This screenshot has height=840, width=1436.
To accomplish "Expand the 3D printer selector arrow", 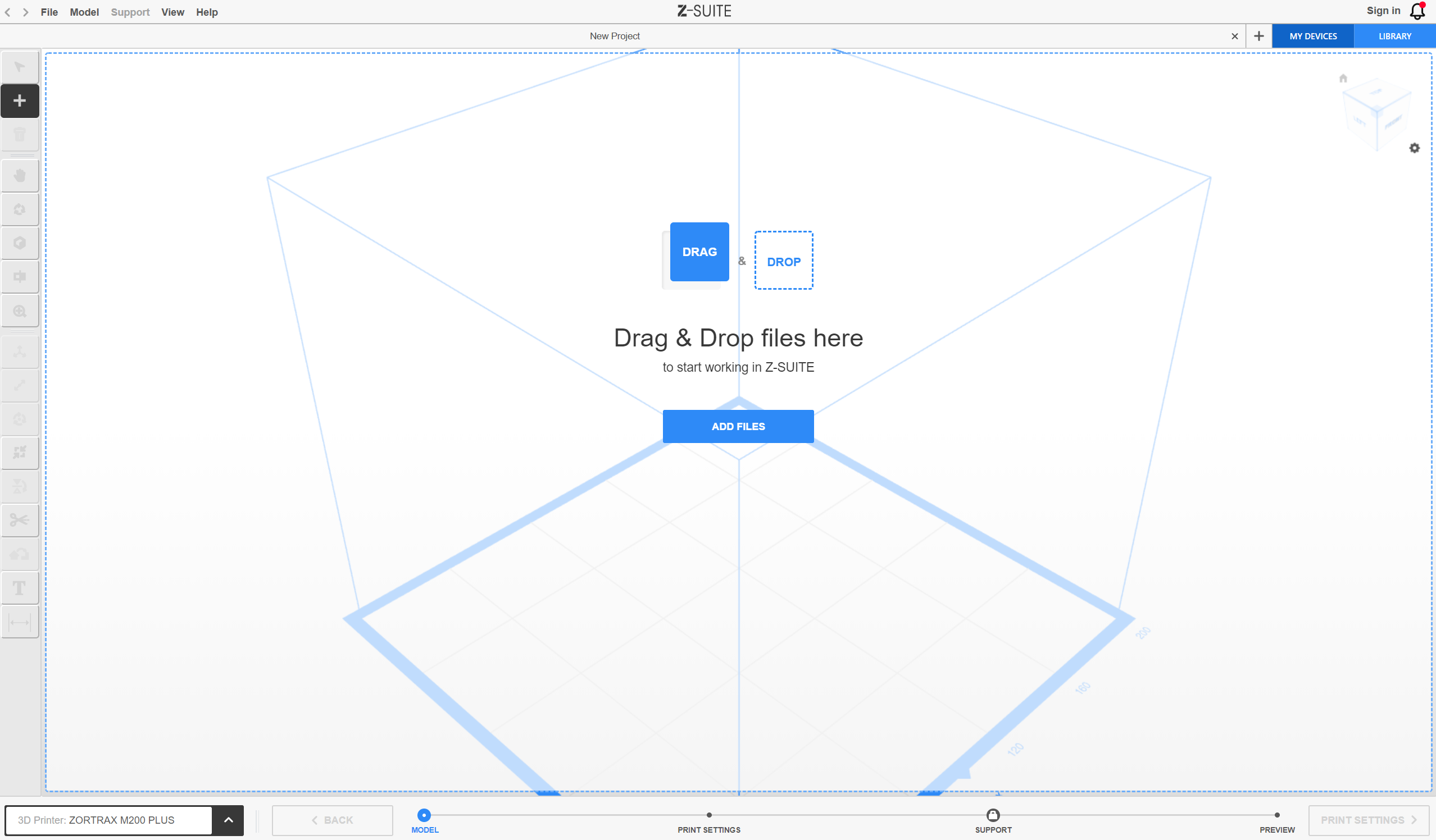I will pos(228,820).
